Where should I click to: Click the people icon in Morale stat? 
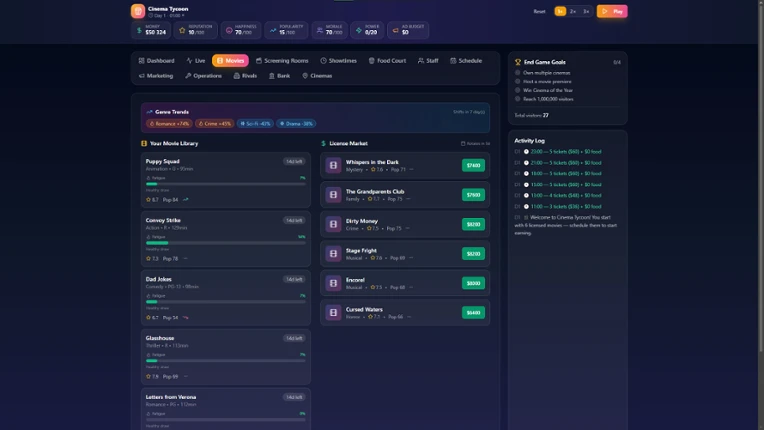[320, 30]
